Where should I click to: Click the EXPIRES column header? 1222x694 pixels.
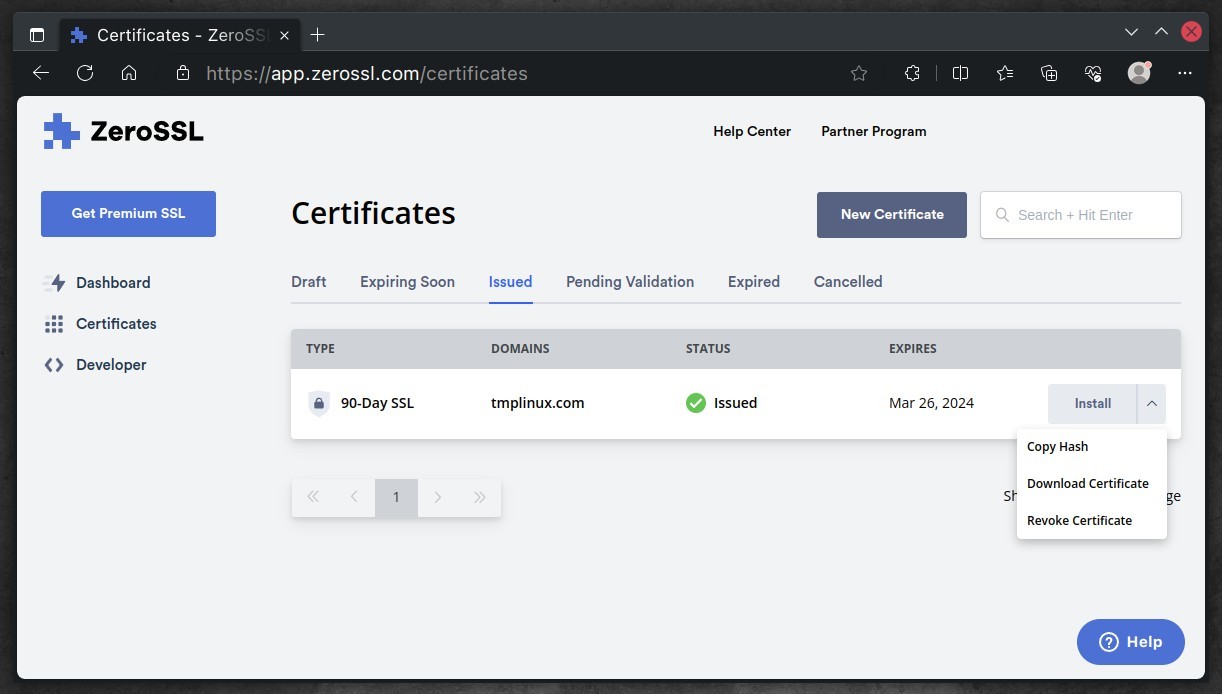tap(913, 349)
